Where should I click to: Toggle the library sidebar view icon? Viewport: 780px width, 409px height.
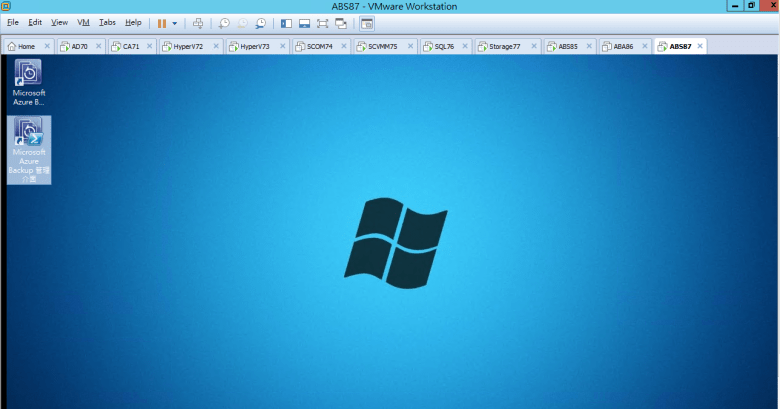(x=286, y=22)
